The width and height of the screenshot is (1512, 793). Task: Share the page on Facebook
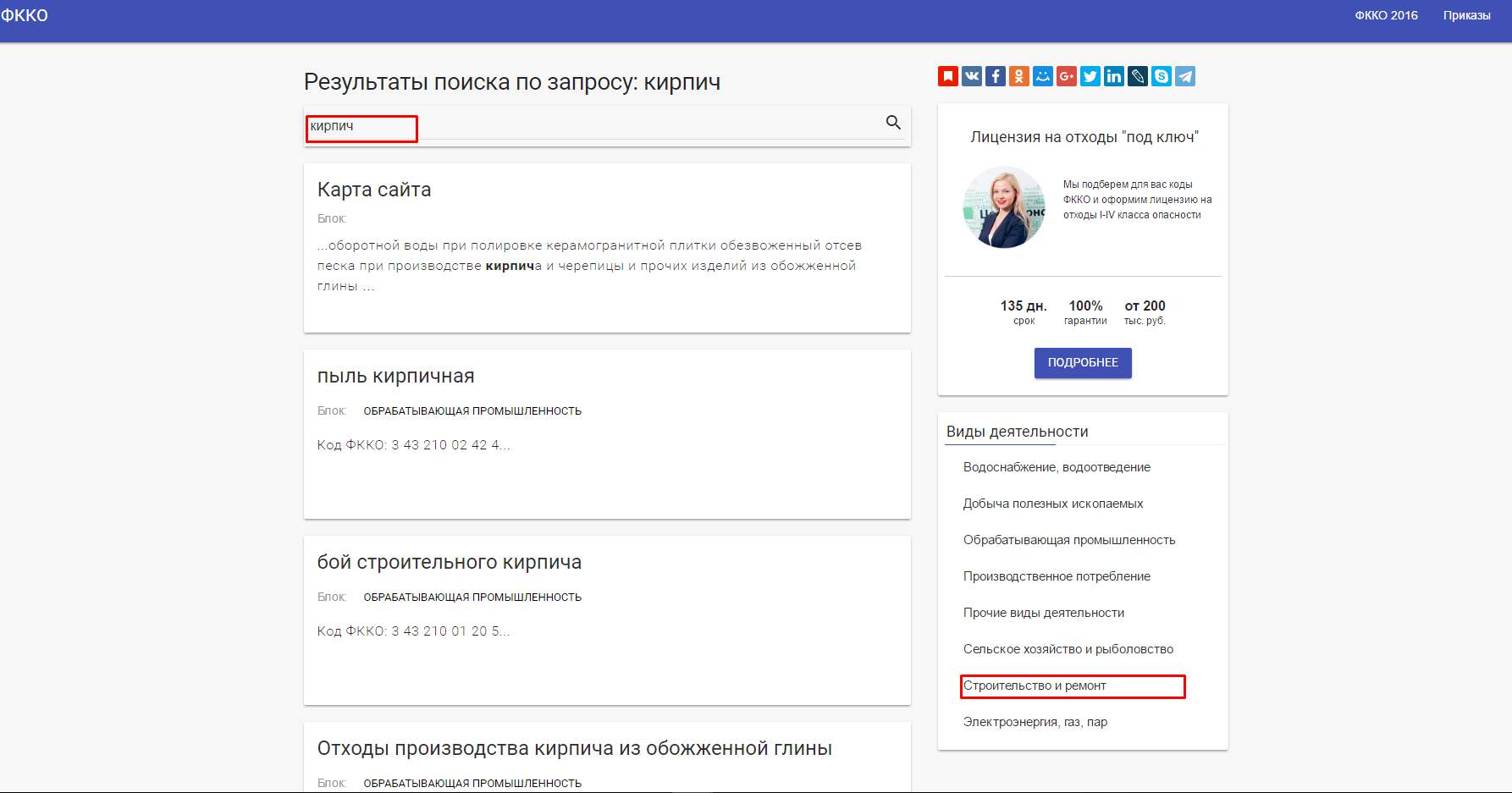point(996,76)
